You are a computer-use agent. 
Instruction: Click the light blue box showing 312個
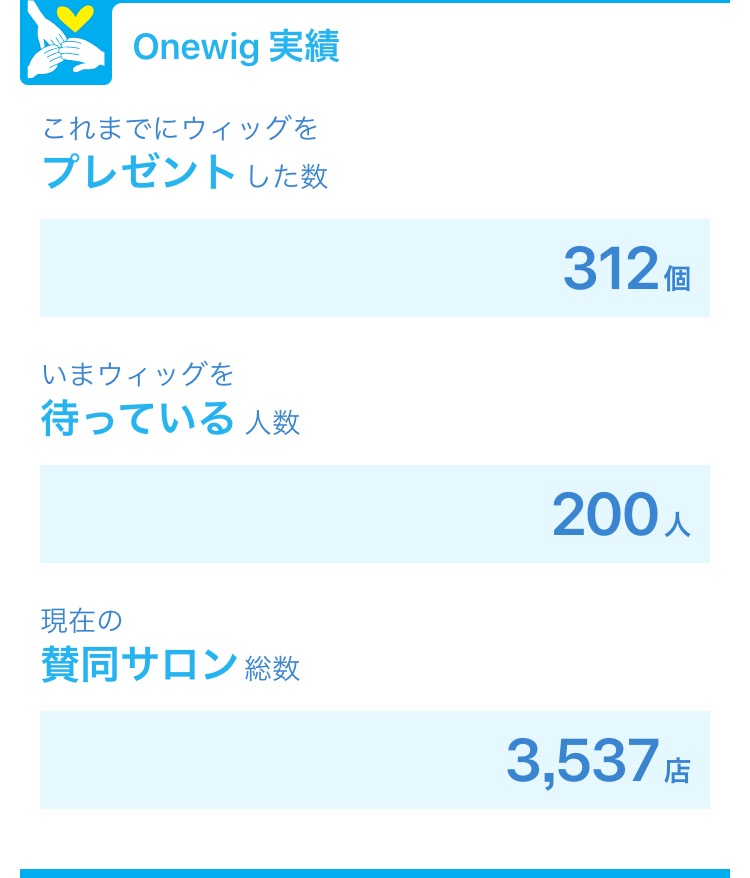(x=375, y=268)
